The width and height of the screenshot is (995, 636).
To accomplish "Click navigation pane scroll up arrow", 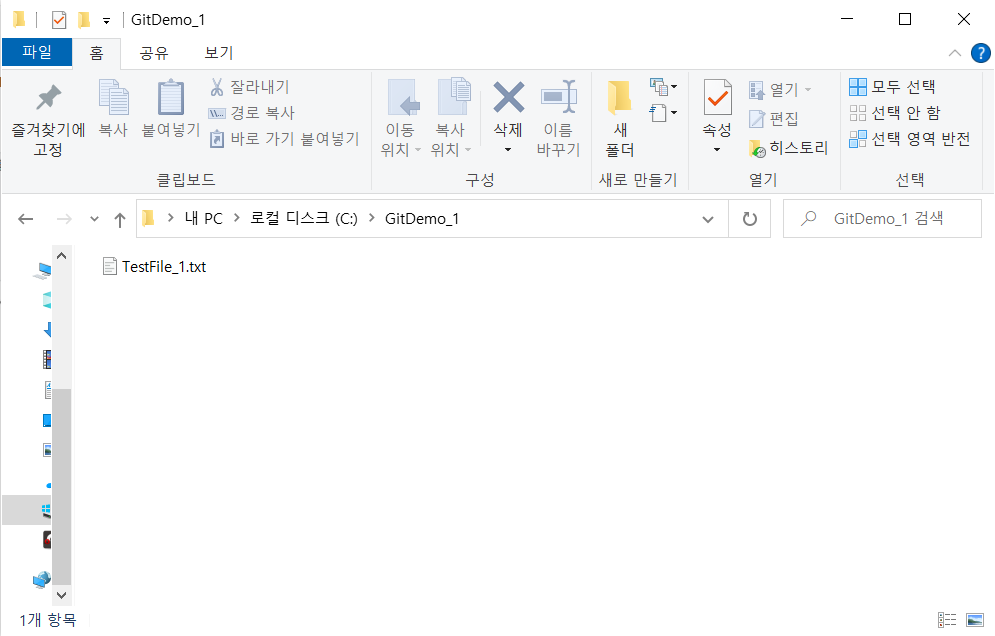I will (x=62, y=256).
